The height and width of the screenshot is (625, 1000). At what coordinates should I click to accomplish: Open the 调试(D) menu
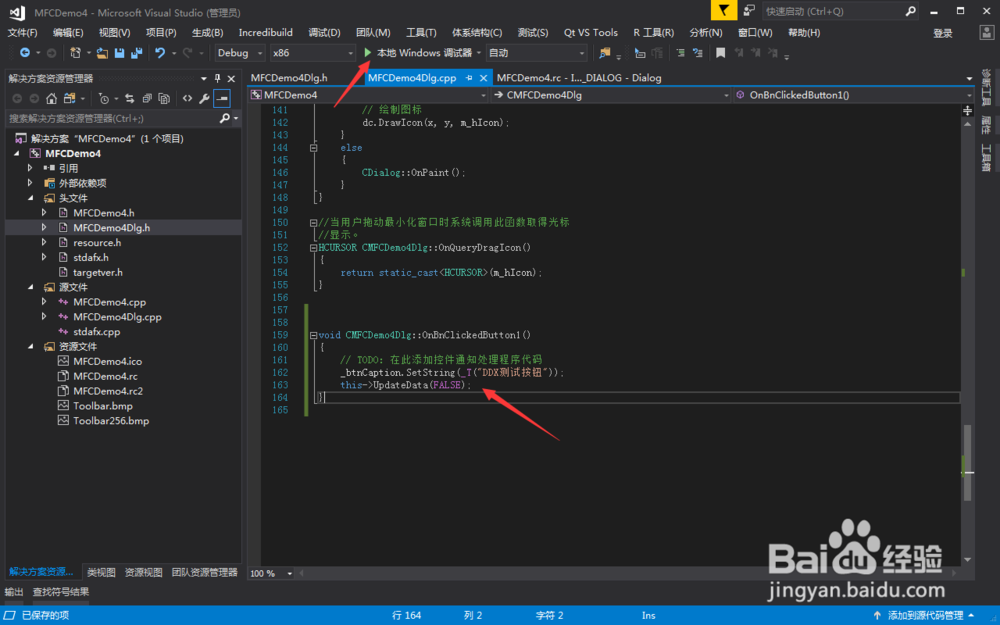(x=325, y=33)
